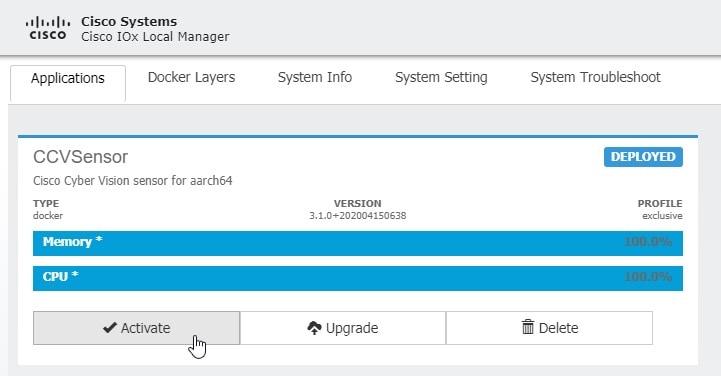The image size is (721, 376).
Task: Switch to the Docker Layers tab
Action: click(191, 77)
